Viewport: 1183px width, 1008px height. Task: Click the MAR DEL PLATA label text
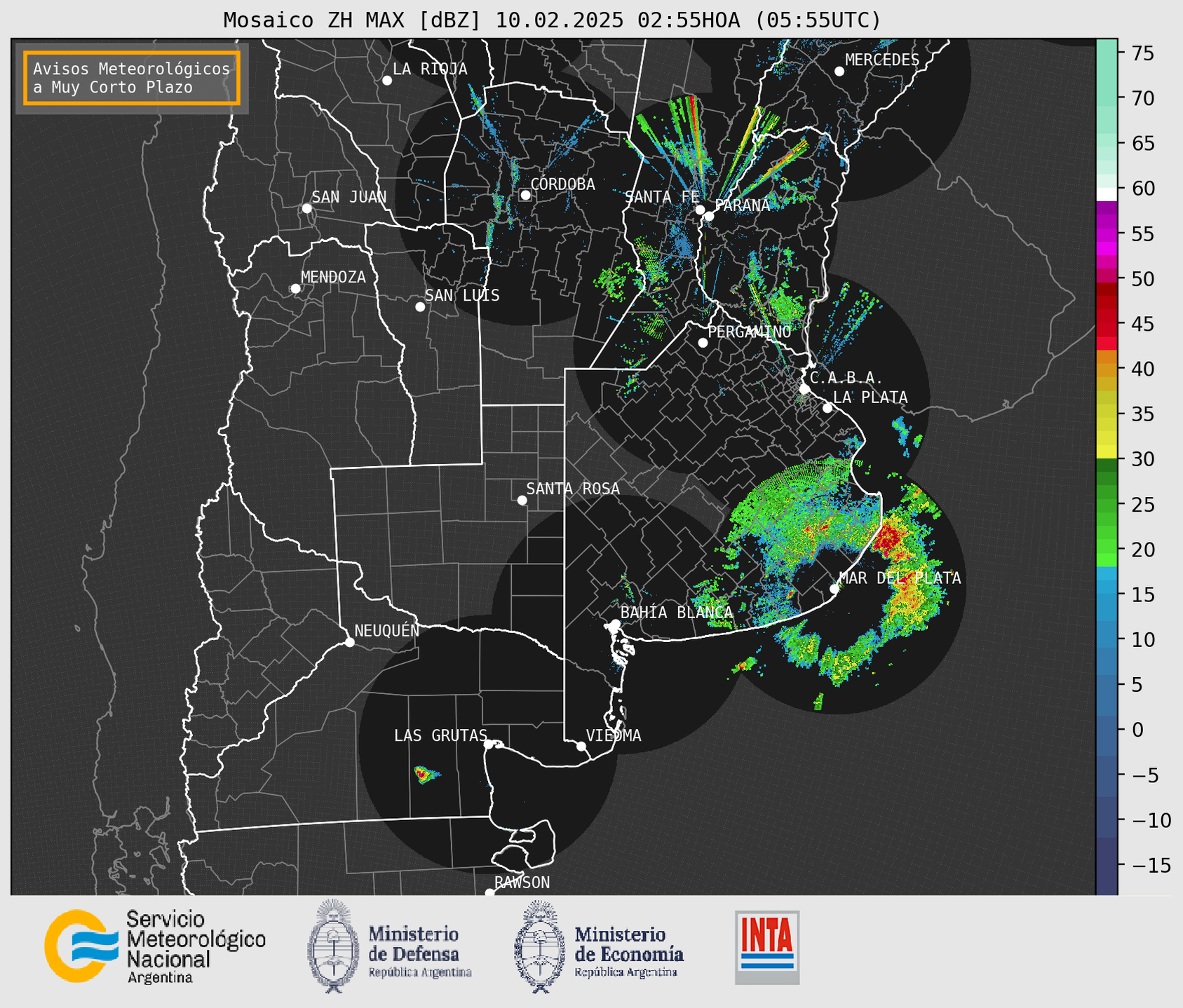pos(900,578)
